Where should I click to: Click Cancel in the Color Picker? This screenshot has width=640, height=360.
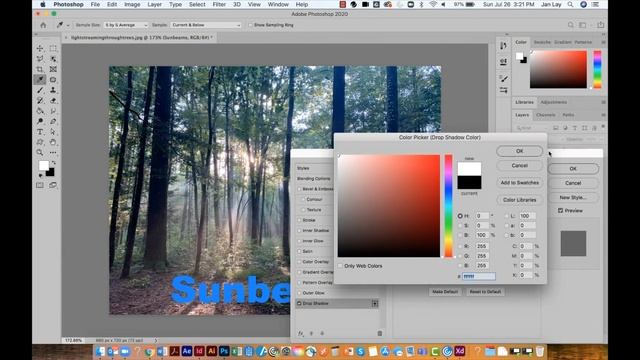[x=520, y=166]
